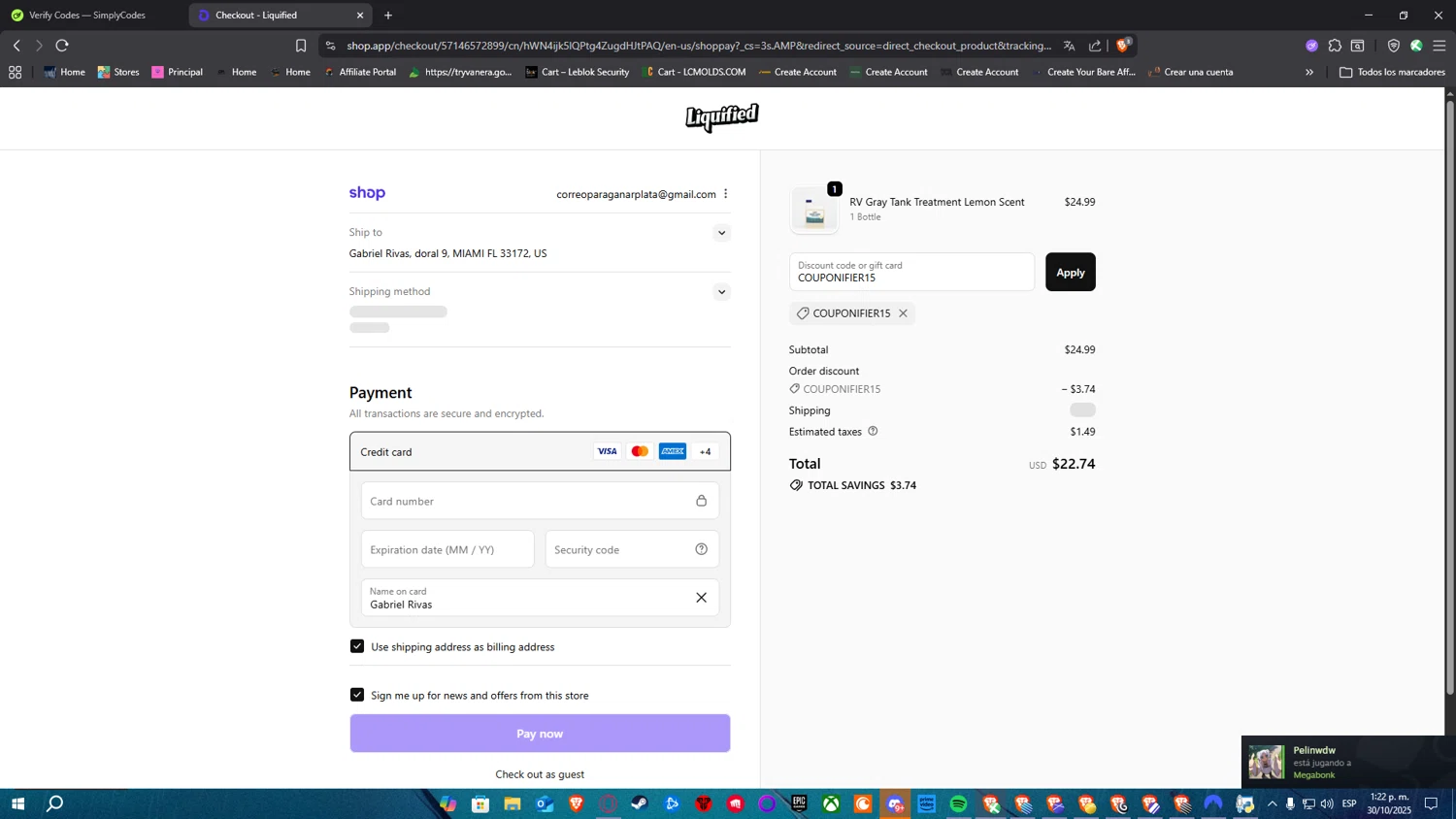The width and height of the screenshot is (1456, 819).
Task: Open the site settings icon in address bar
Action: click(330, 46)
